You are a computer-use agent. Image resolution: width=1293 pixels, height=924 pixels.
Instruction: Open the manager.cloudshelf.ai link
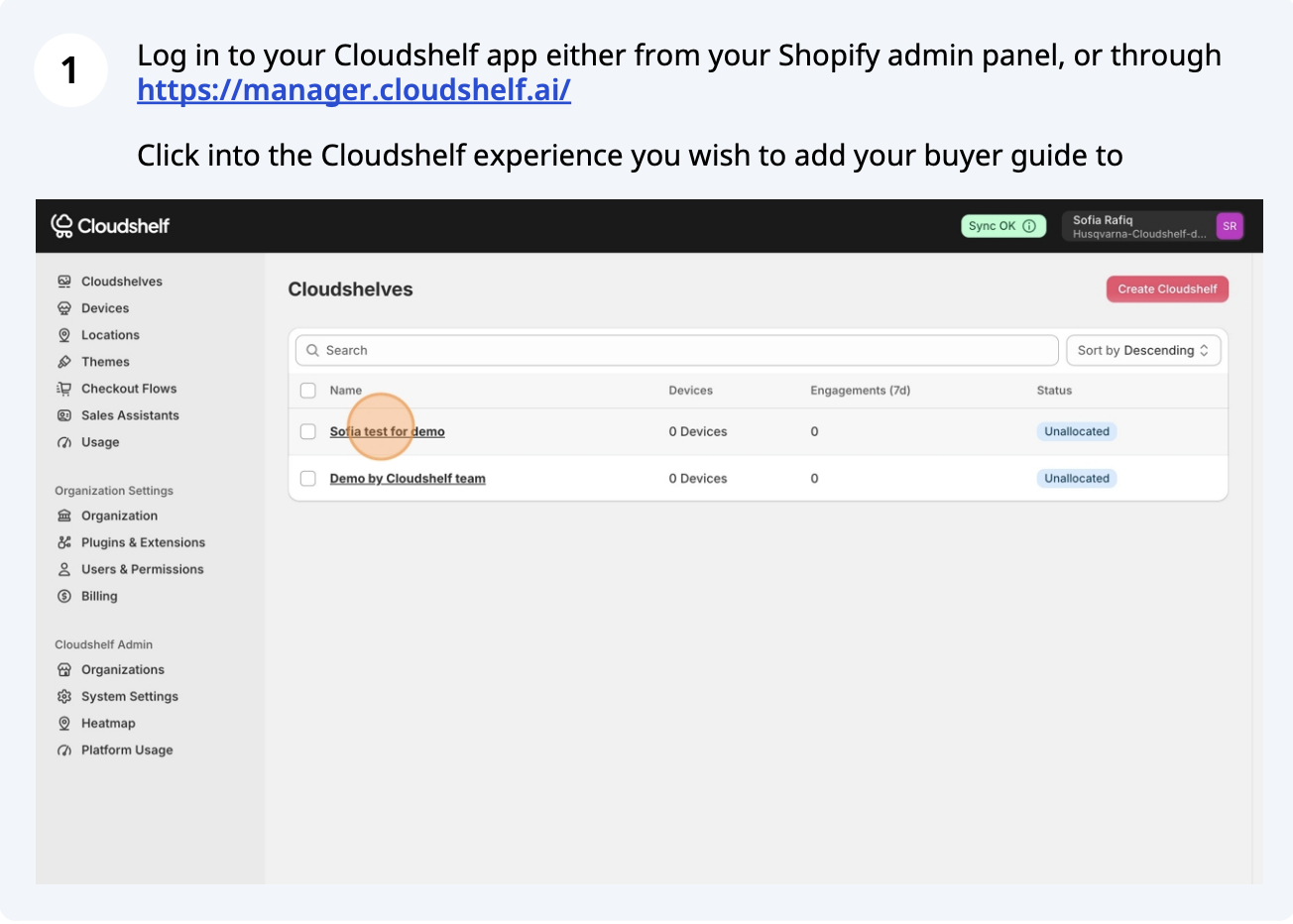354,90
